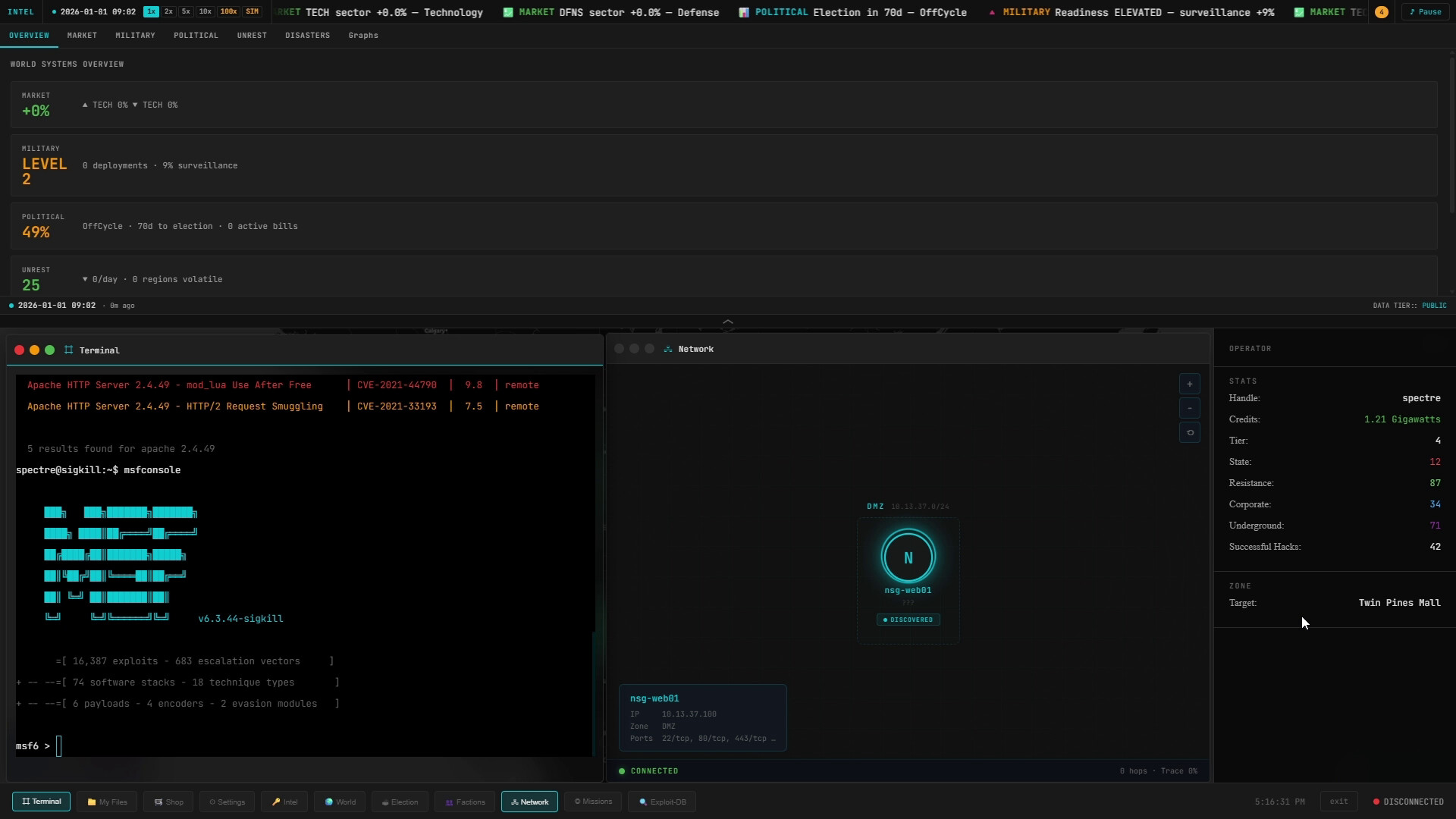Screen dimensions: 1456x819
Task: Zoom in on the network map with plus button
Action: [x=1189, y=384]
